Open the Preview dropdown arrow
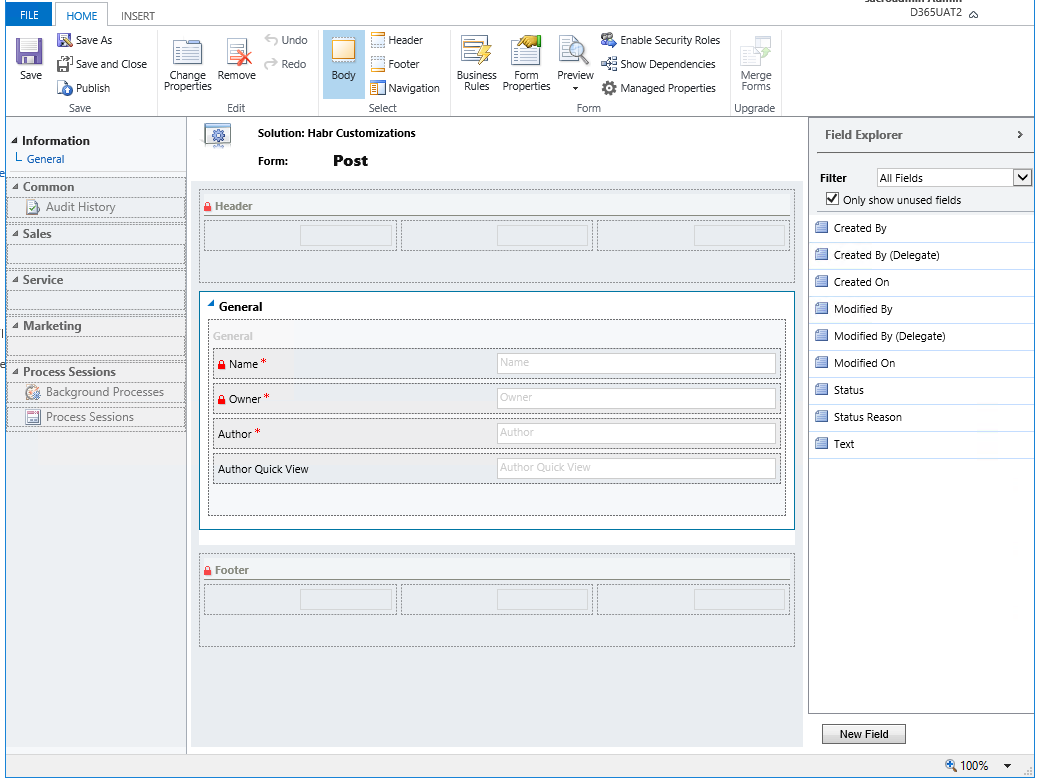 point(575,88)
